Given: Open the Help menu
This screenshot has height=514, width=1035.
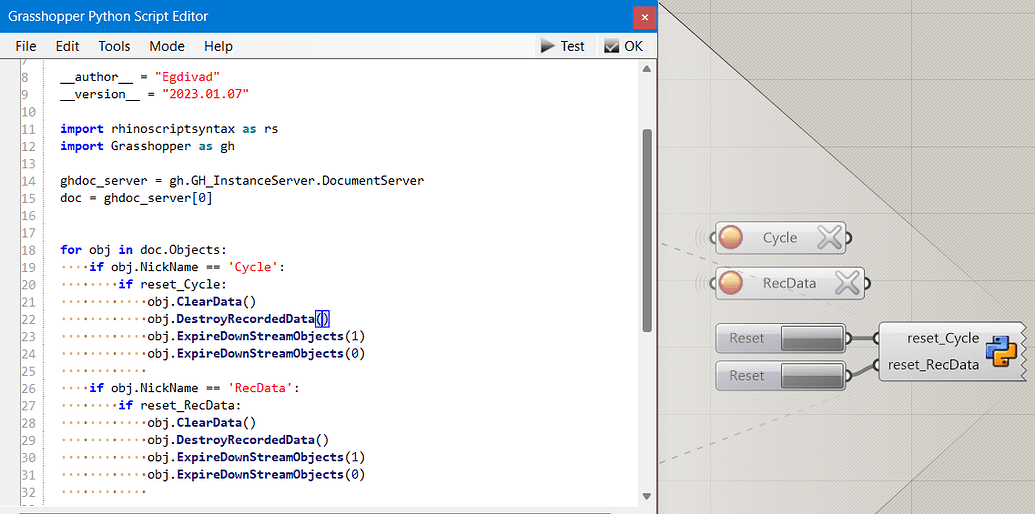Looking at the screenshot, I should [218, 46].
